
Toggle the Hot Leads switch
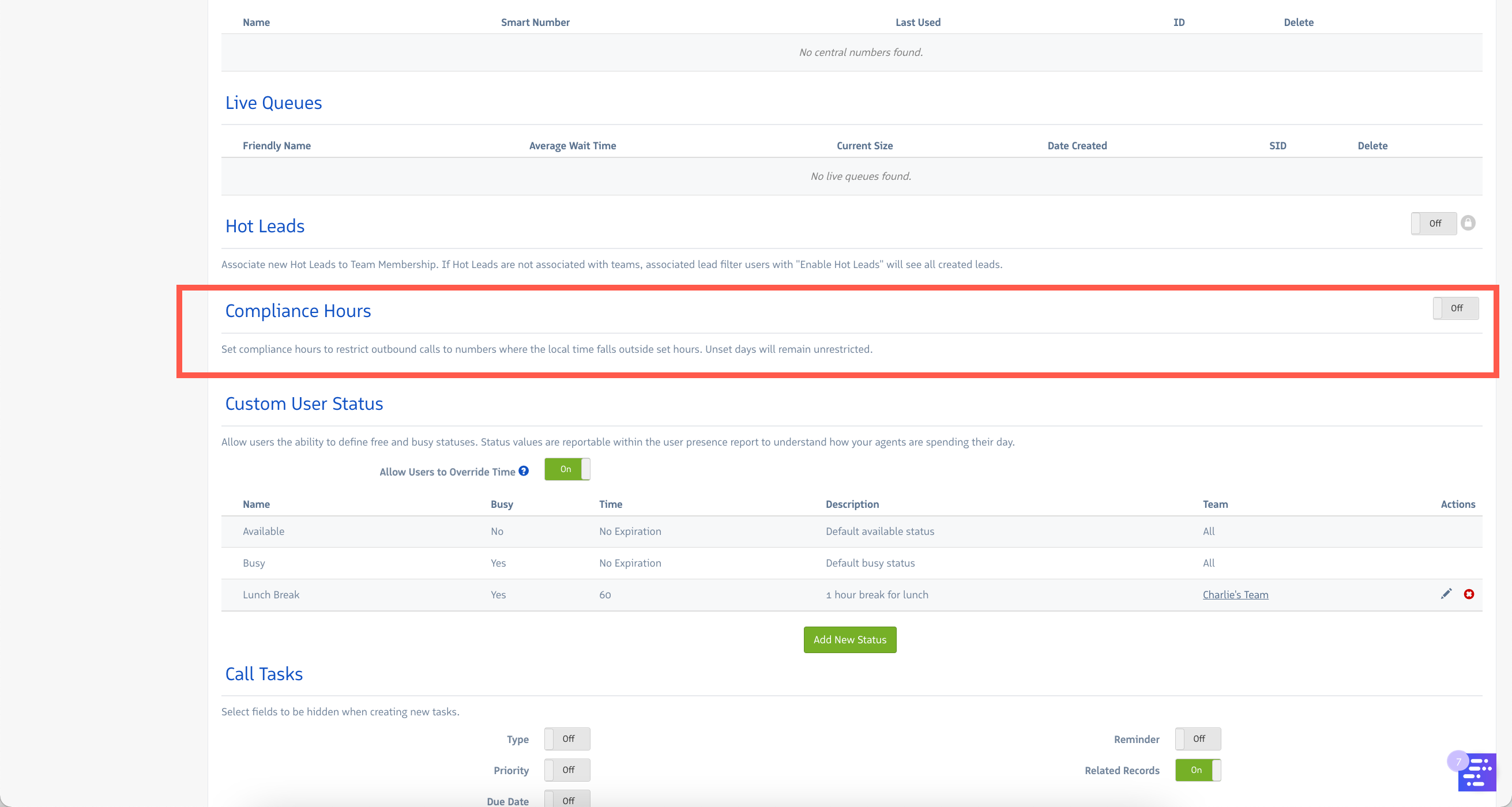point(1434,224)
